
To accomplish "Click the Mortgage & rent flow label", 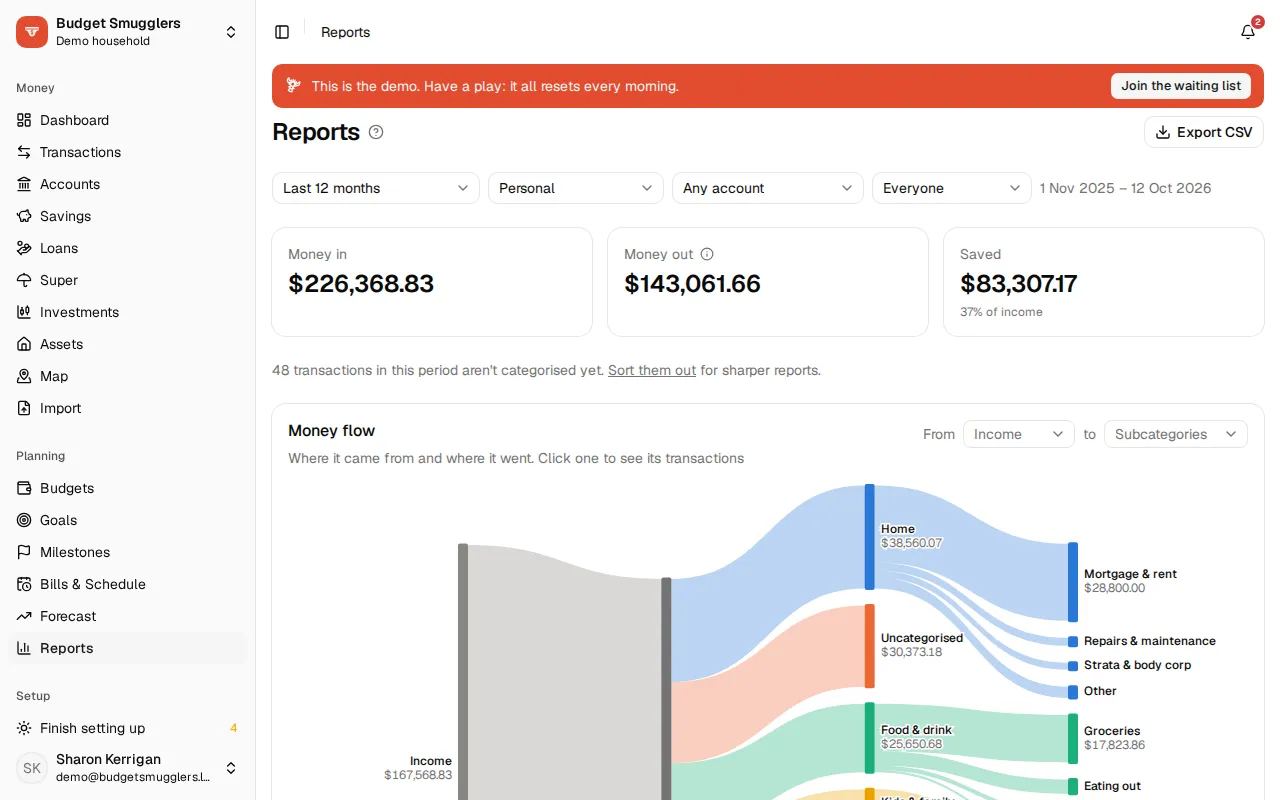I will tap(1130, 574).
